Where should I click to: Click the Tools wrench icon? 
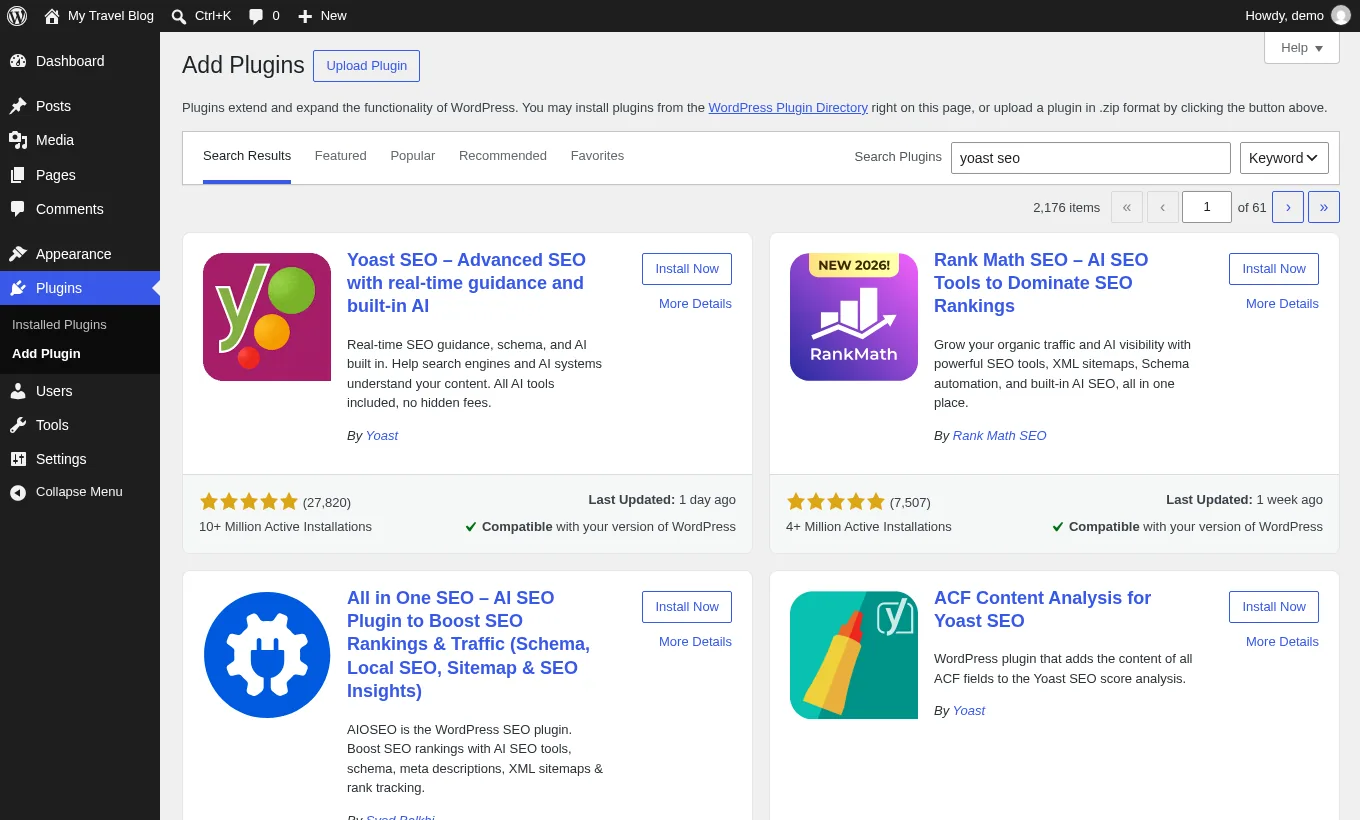pyautogui.click(x=18, y=425)
